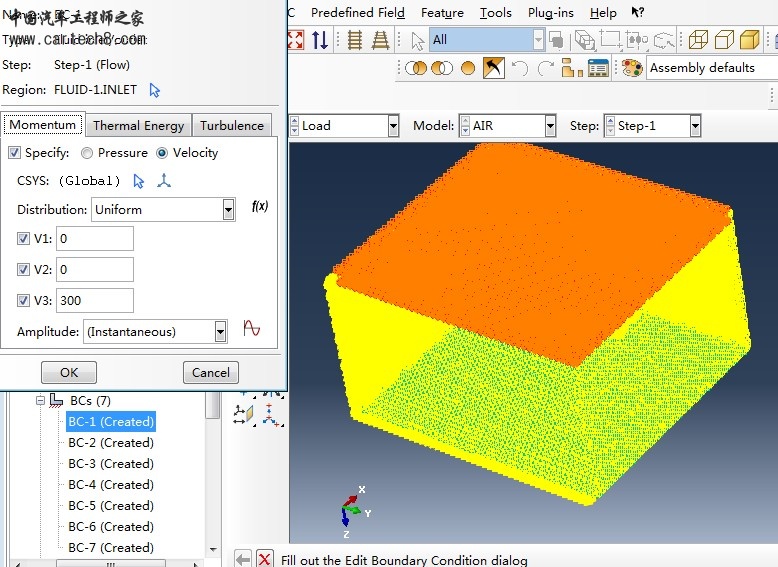Click the Edit Region arrow next to FLUID-1.INLET
Screen dimensions: 778x567
point(154,90)
